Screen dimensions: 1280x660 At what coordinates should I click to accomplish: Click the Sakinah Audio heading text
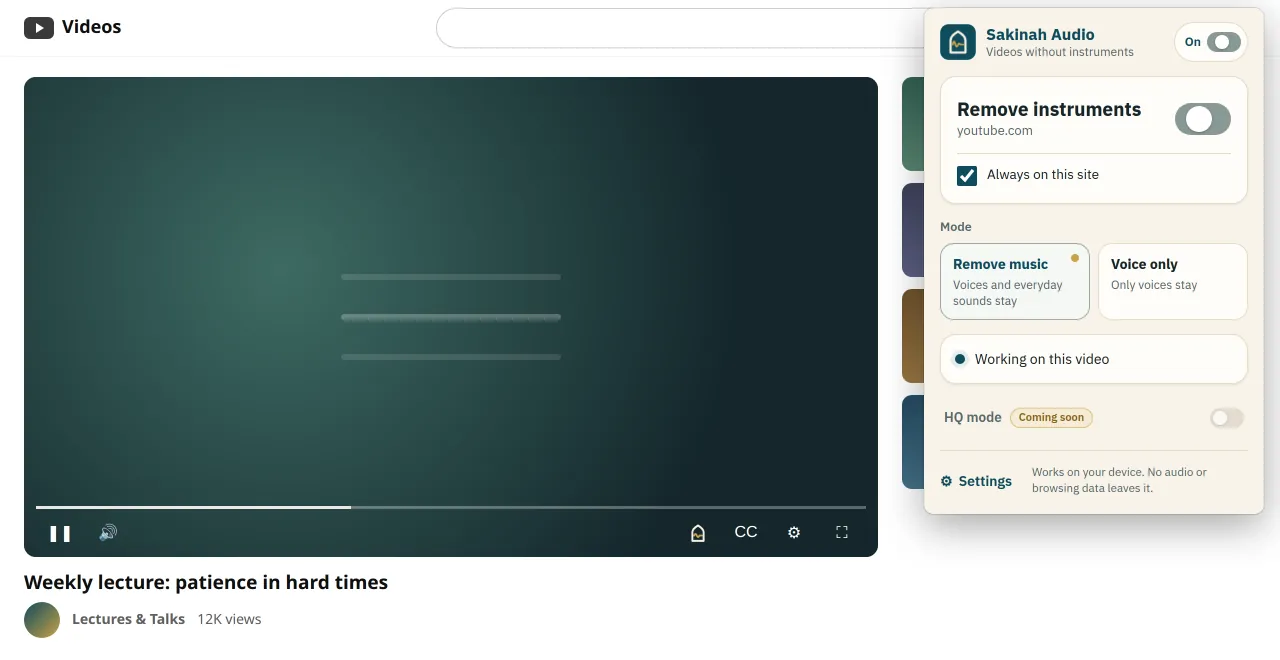click(x=1040, y=34)
